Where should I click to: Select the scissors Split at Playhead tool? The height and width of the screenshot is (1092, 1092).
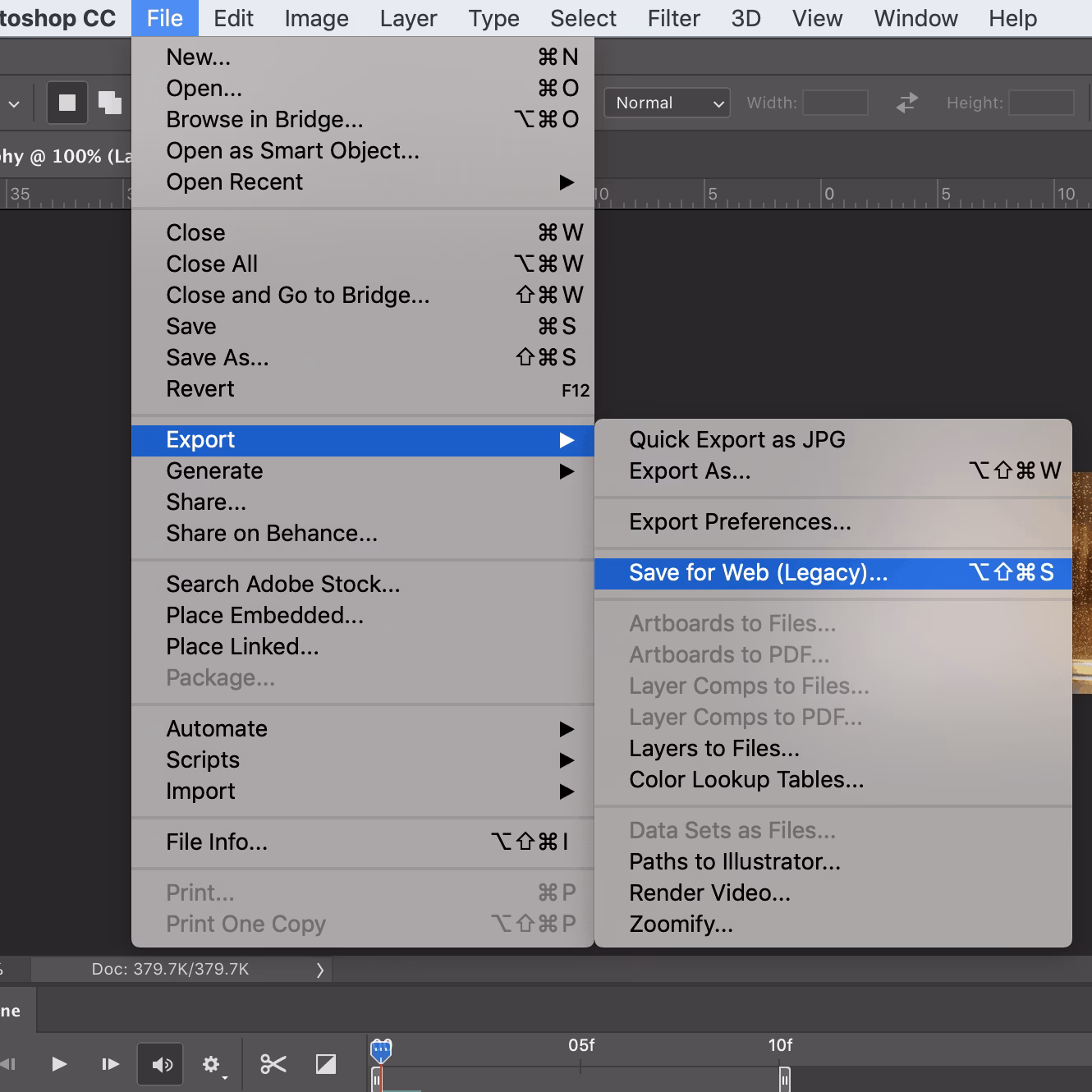(273, 1064)
